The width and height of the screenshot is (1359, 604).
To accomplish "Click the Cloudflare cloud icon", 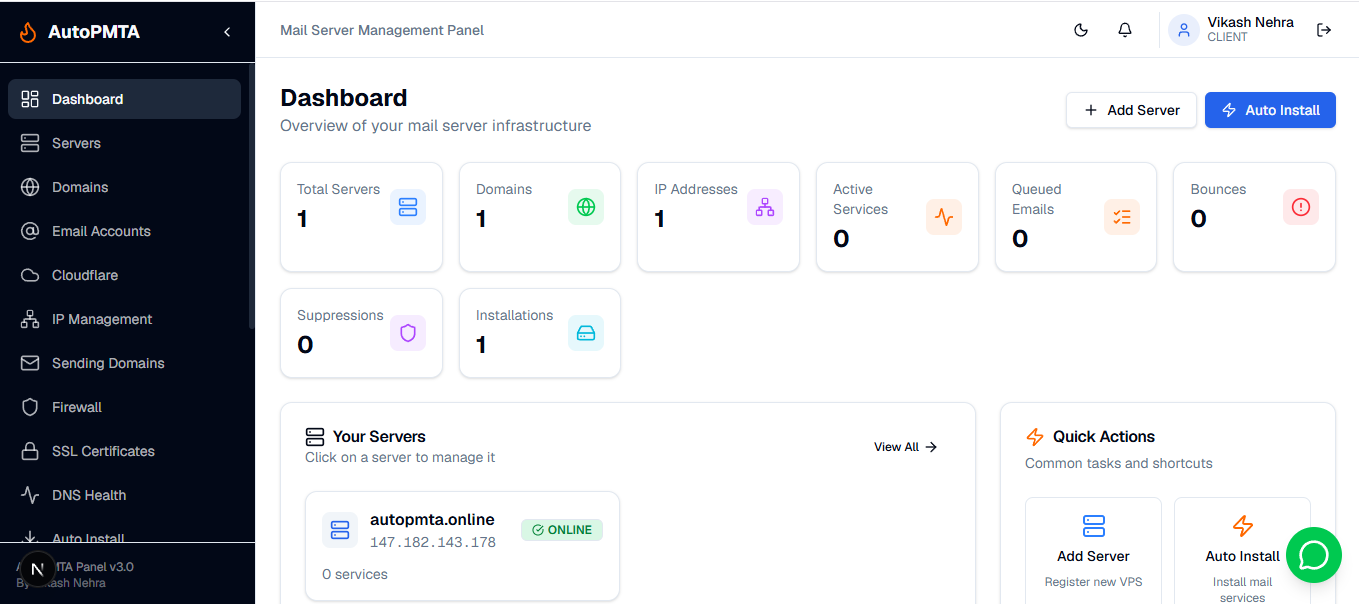I will (30, 275).
